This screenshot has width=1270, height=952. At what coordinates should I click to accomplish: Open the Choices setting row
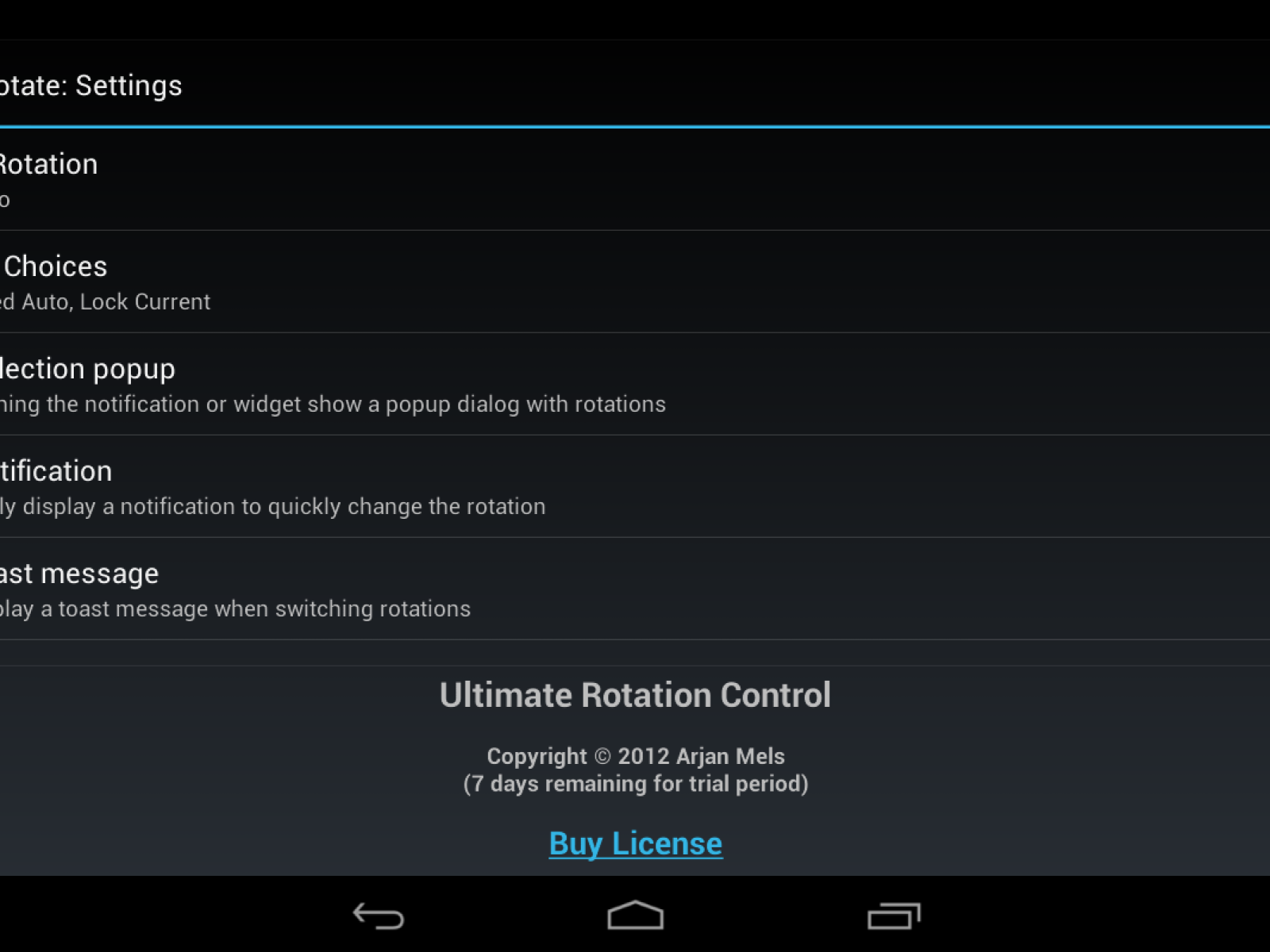tap(635, 282)
